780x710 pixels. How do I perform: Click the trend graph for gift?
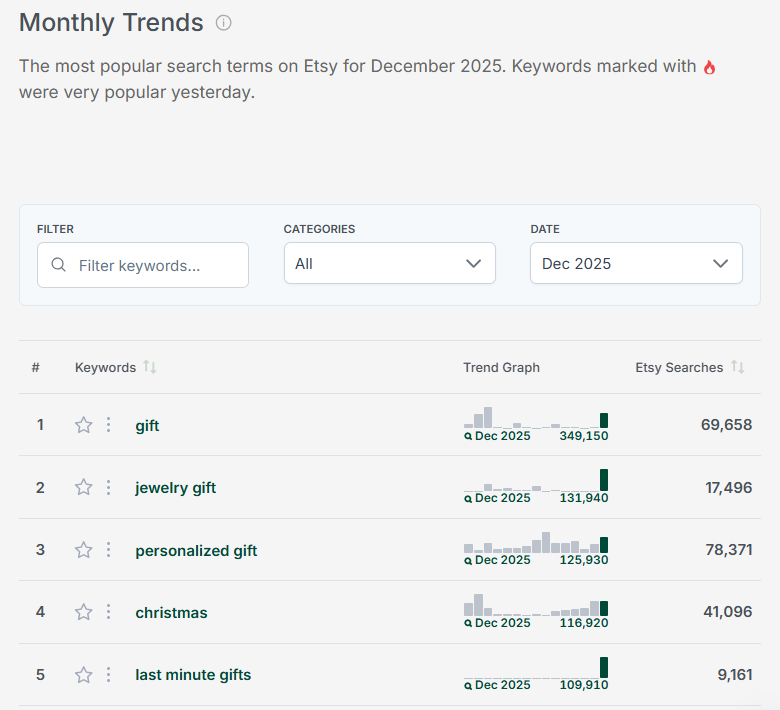(536, 417)
